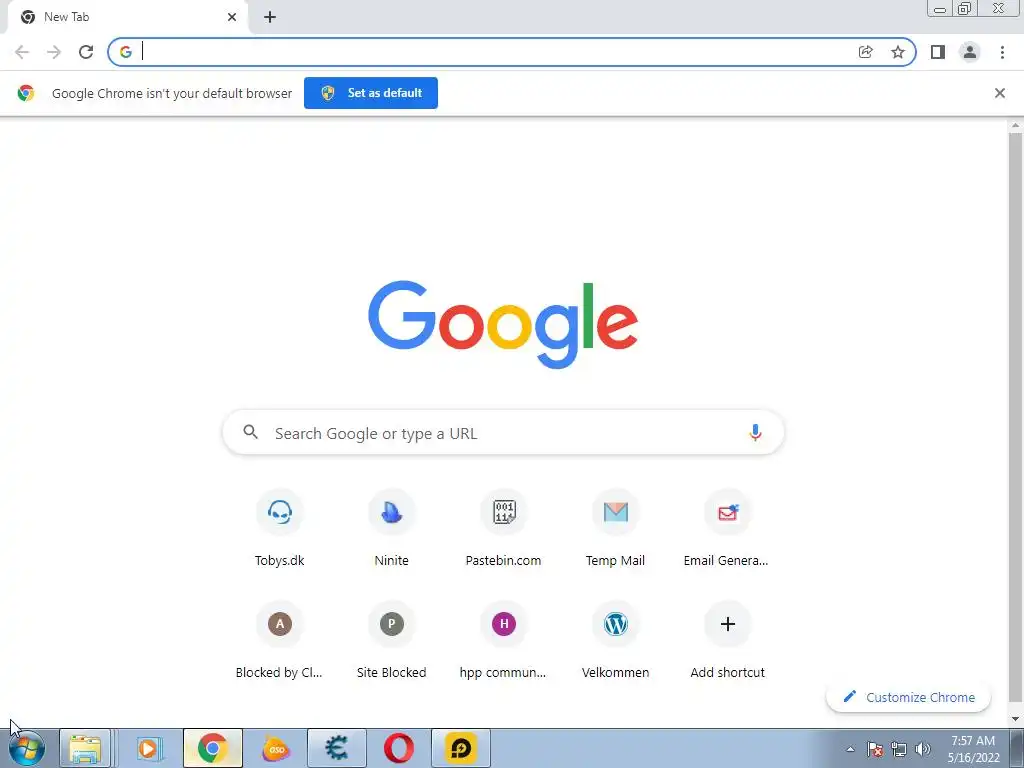Open the Blocked by Cl... shortcut
The height and width of the screenshot is (768, 1024).
(280, 640)
